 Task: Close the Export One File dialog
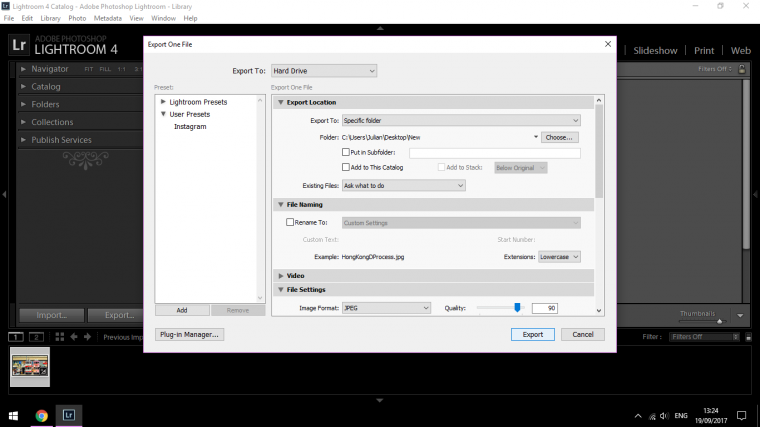coord(608,44)
